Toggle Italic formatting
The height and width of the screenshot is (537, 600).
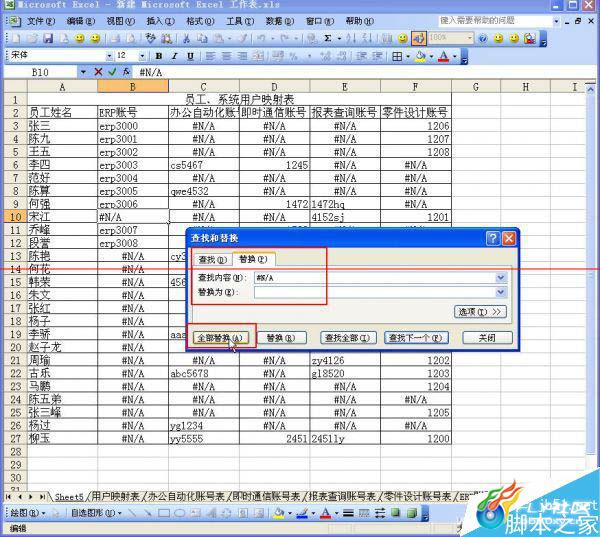click(x=174, y=57)
